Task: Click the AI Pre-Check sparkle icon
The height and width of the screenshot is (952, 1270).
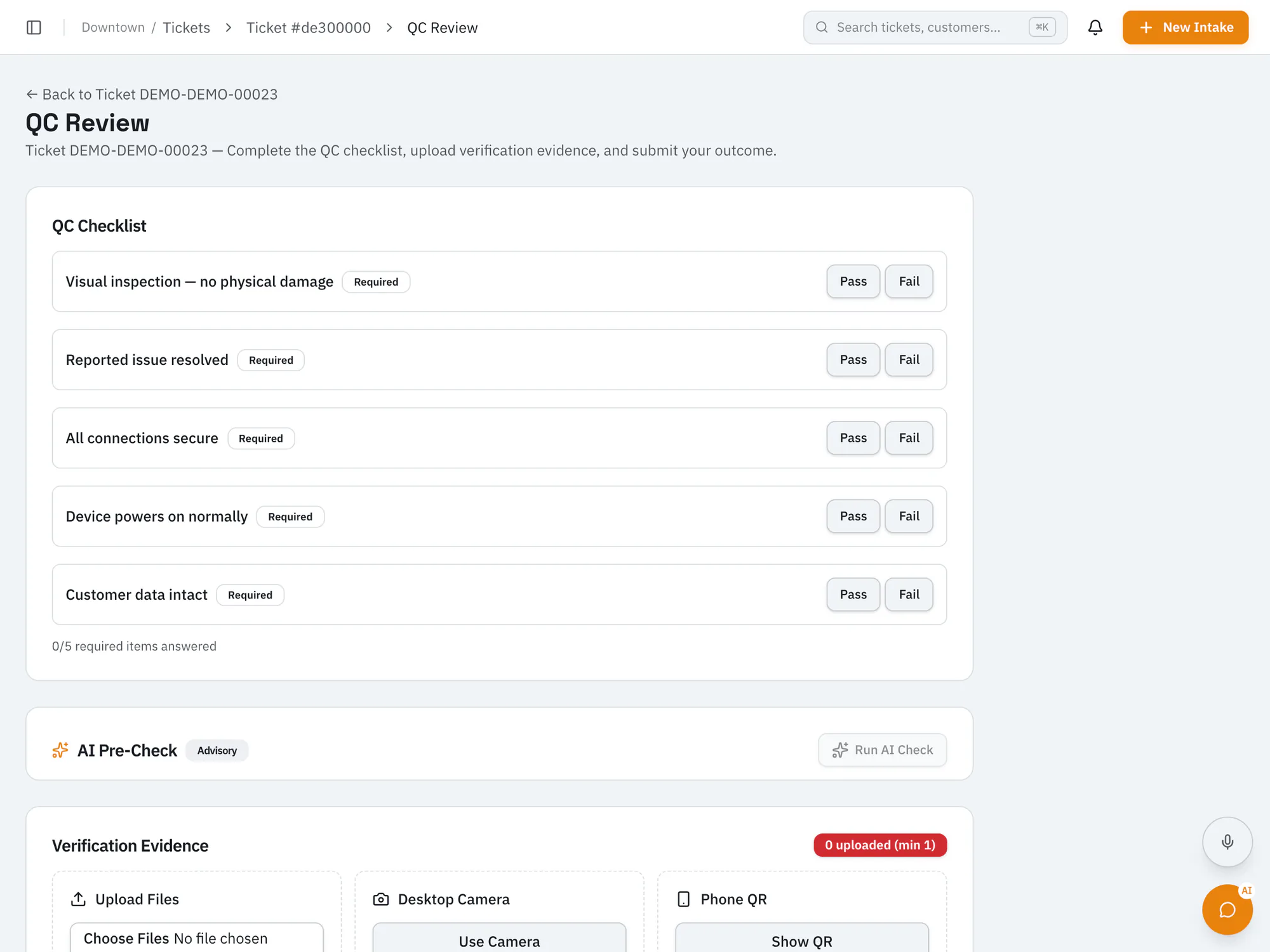Action: click(60, 750)
